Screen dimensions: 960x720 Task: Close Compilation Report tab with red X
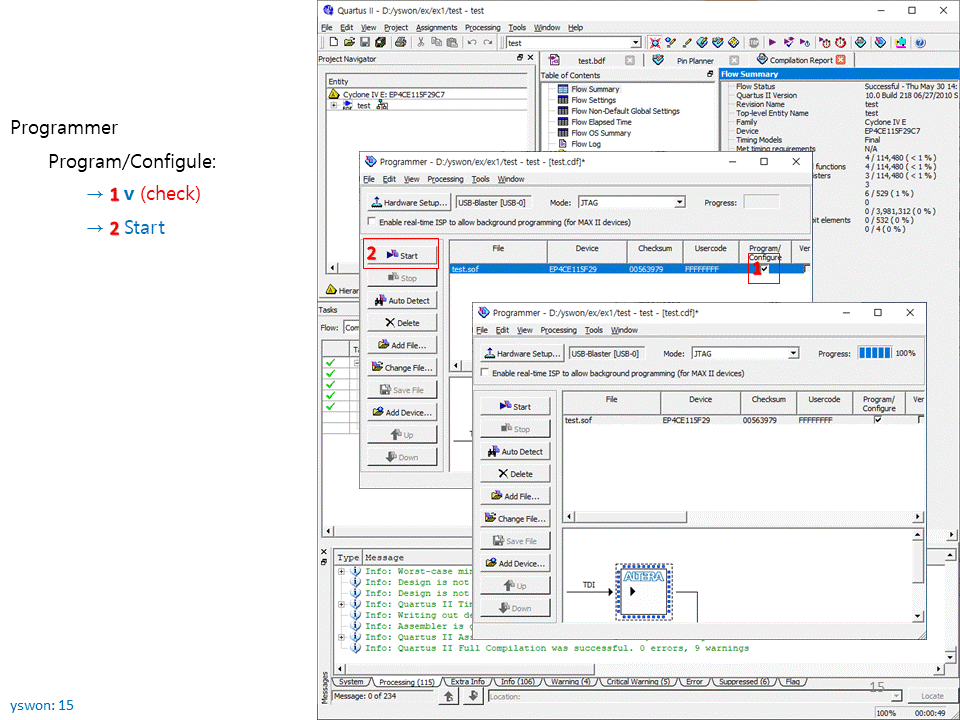click(840, 59)
